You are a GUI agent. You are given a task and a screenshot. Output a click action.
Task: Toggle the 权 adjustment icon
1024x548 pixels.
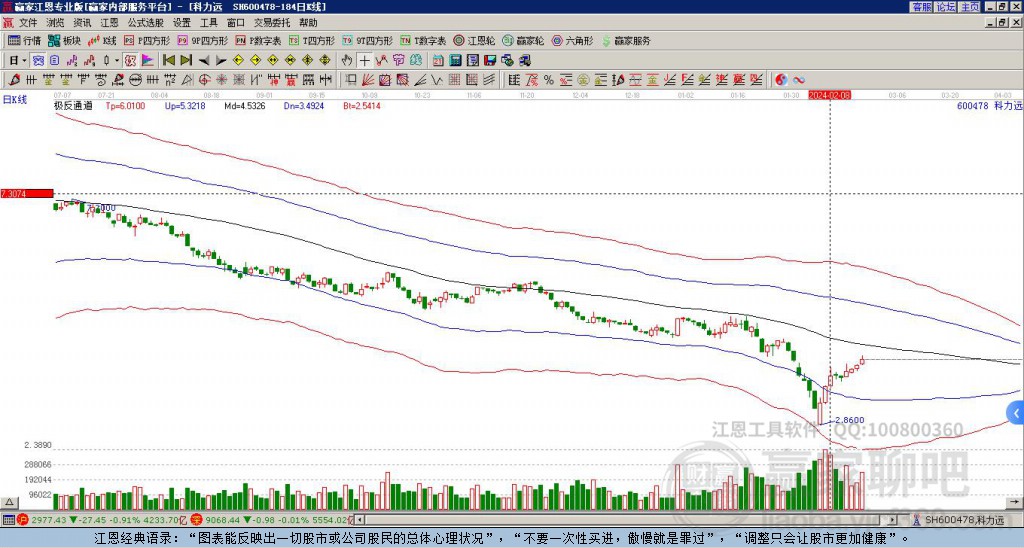[x=131, y=61]
